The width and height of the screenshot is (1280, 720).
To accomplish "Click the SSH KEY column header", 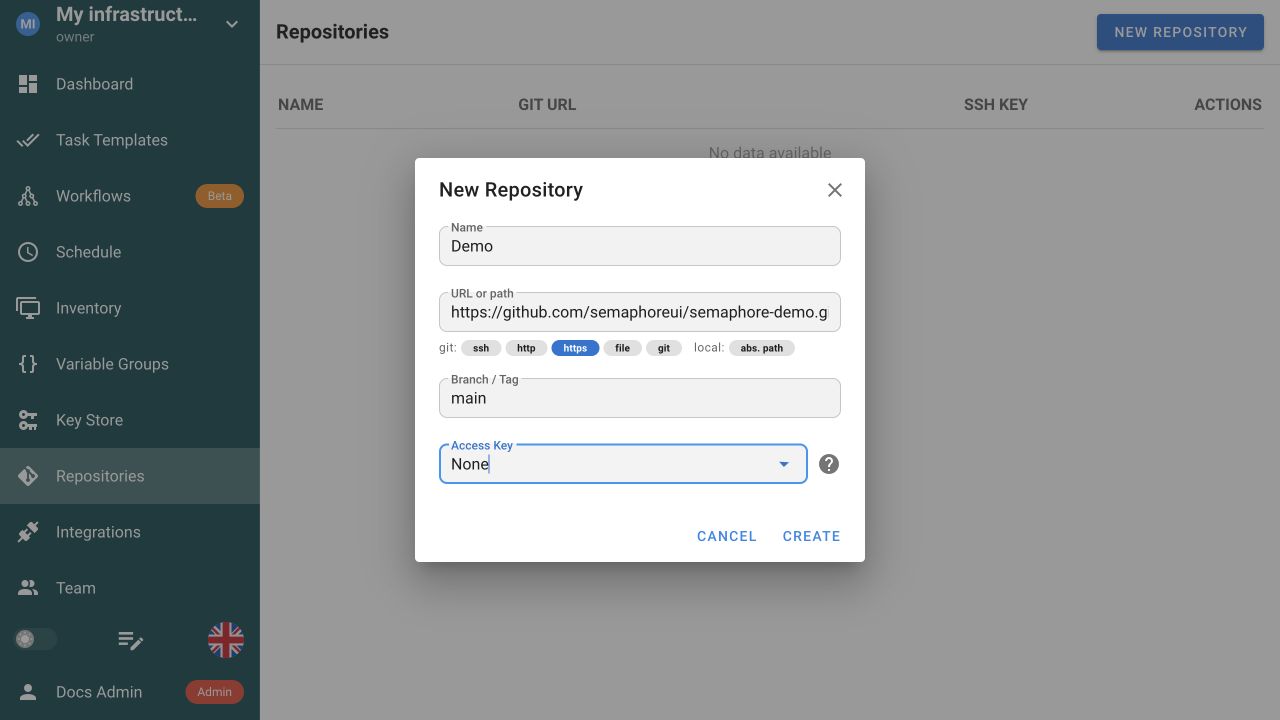I will coord(996,104).
